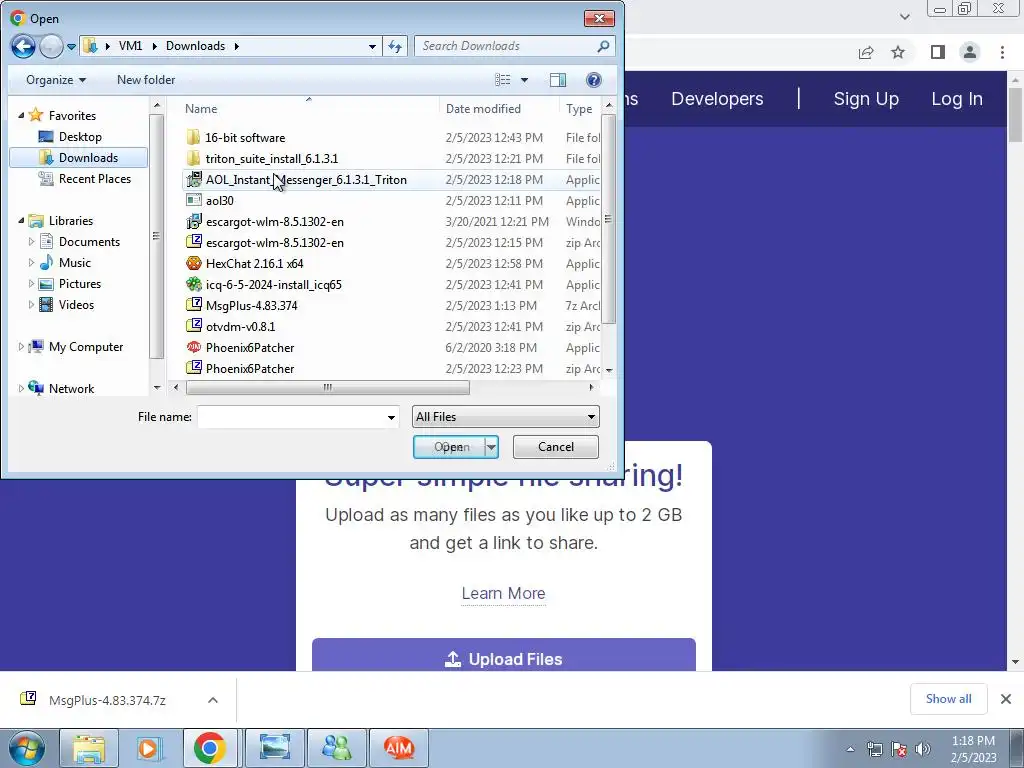The height and width of the screenshot is (768, 1024).
Task: Open the recent pages dropdown arrow
Action: click(71, 46)
